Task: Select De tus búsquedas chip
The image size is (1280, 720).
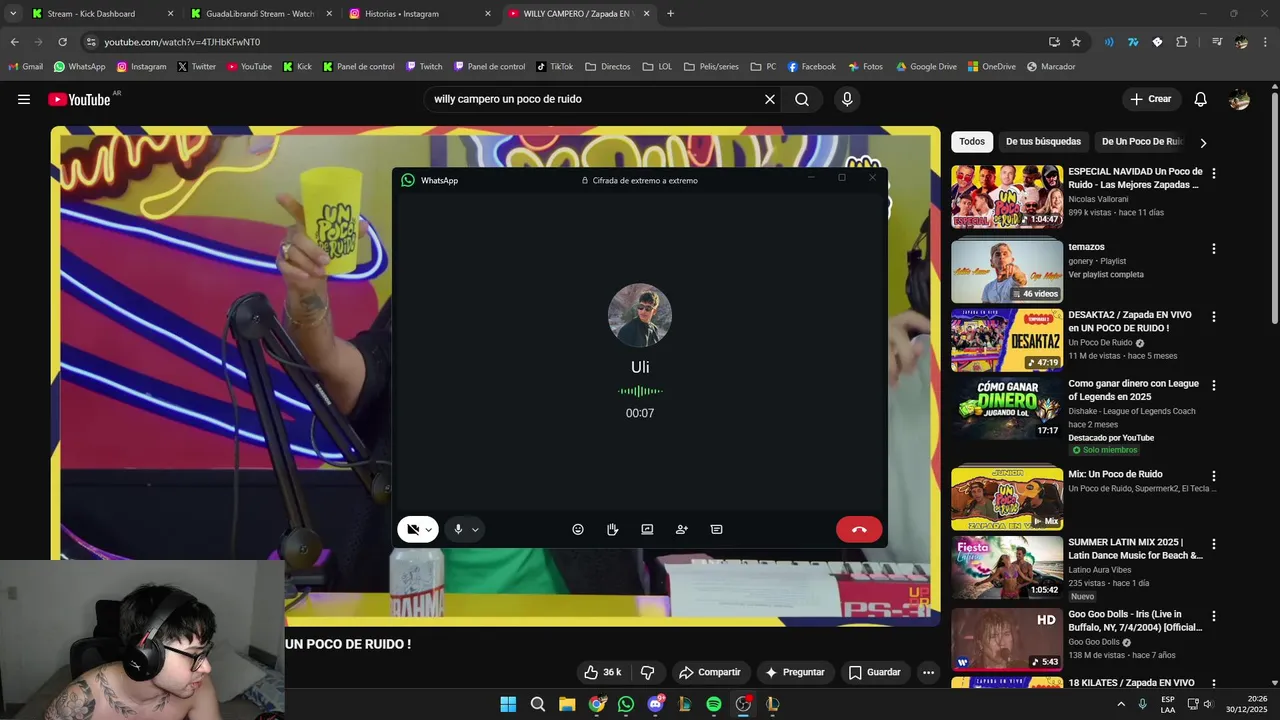Action: [x=1043, y=142]
